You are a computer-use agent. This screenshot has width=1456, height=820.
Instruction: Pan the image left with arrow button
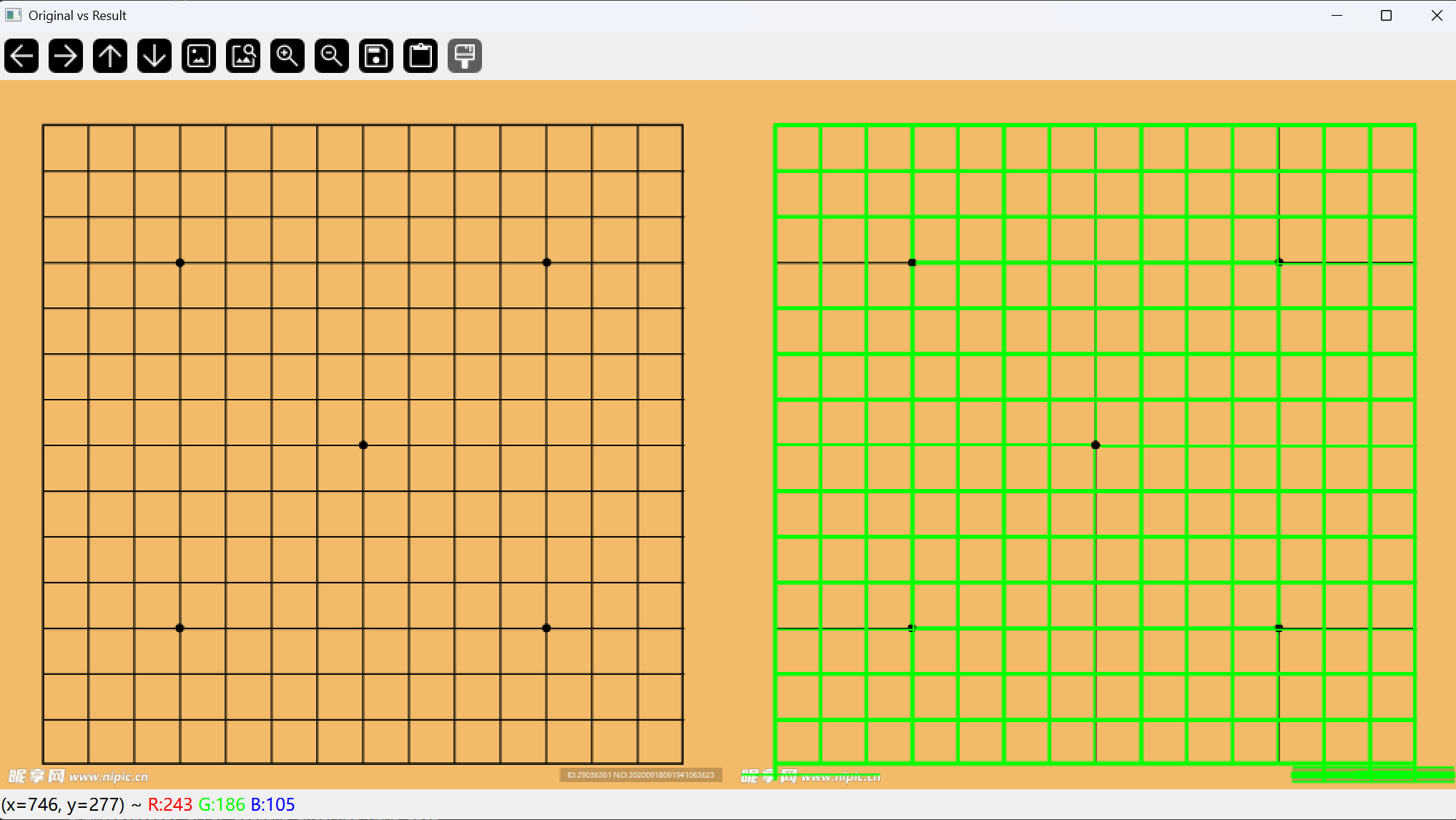click(21, 56)
